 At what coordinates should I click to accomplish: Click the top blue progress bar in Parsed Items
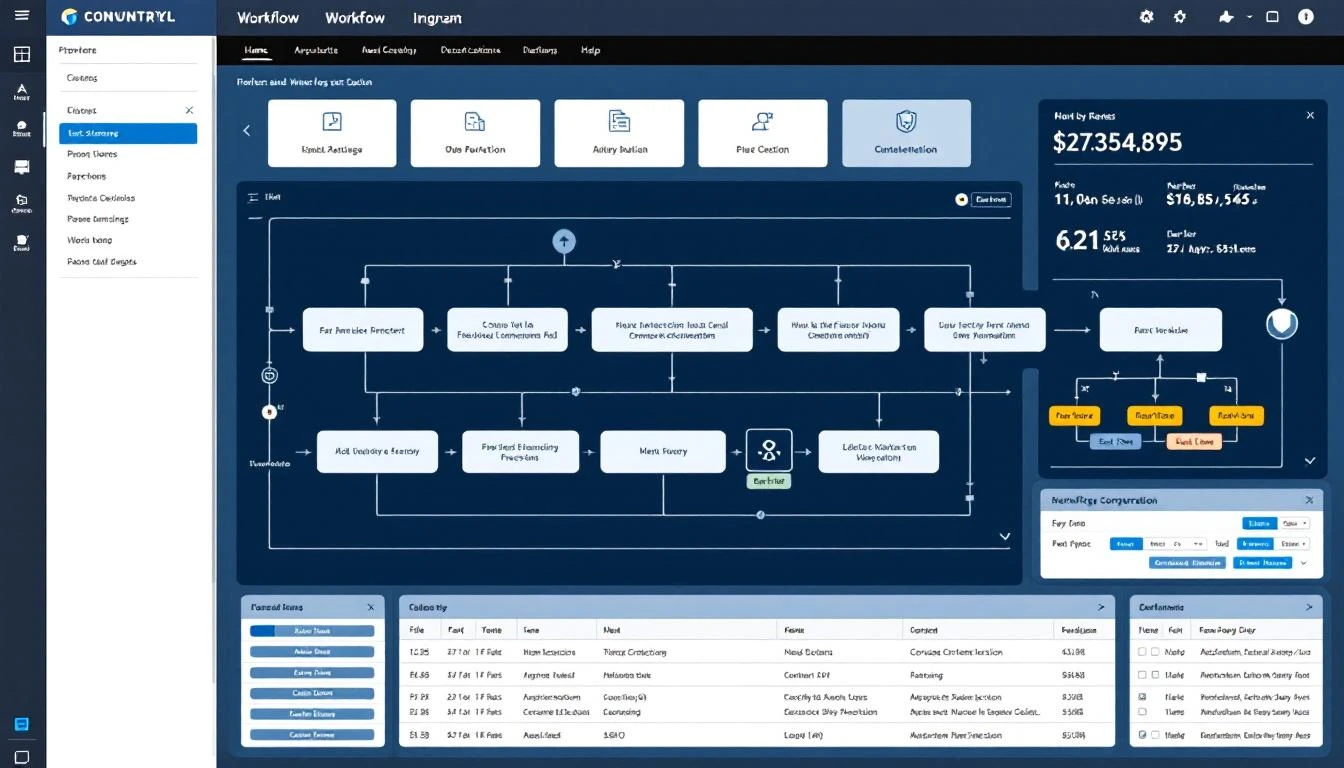pyautogui.click(x=312, y=630)
